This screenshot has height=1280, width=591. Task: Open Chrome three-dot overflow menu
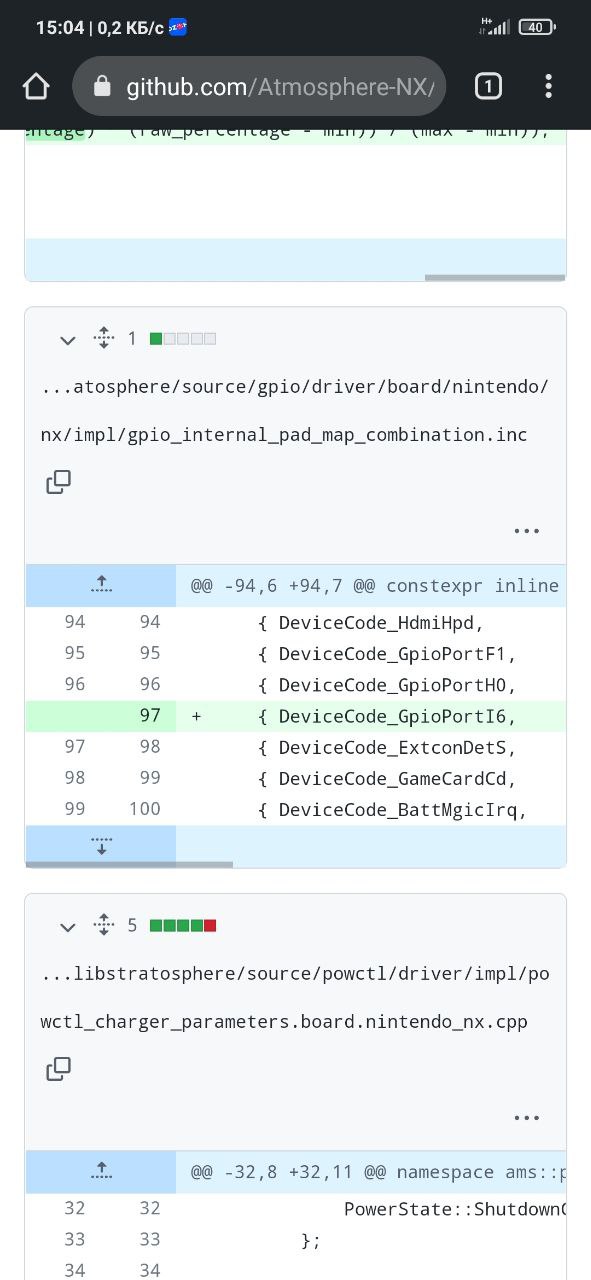pyautogui.click(x=548, y=87)
